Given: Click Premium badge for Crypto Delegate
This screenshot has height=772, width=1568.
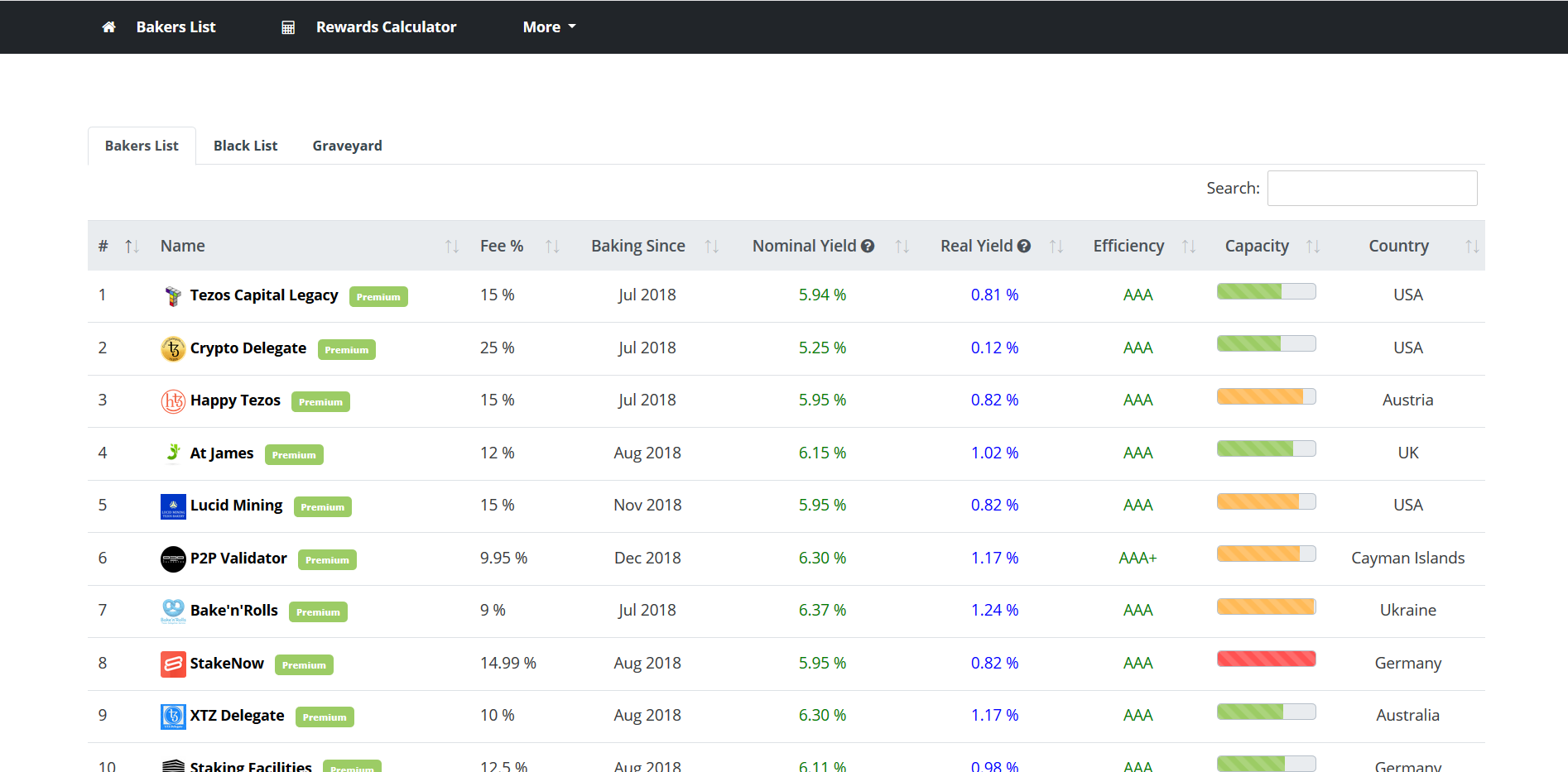Looking at the screenshot, I should click(x=347, y=350).
